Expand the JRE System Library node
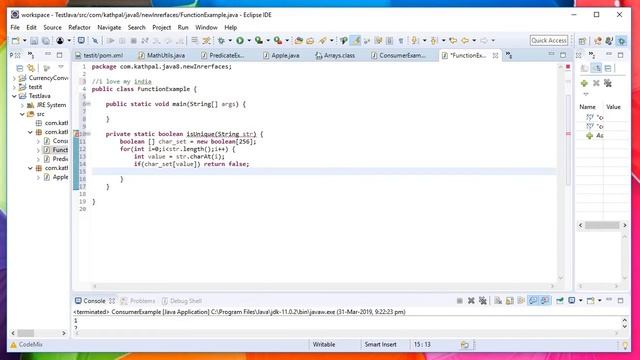 click(x=22, y=105)
